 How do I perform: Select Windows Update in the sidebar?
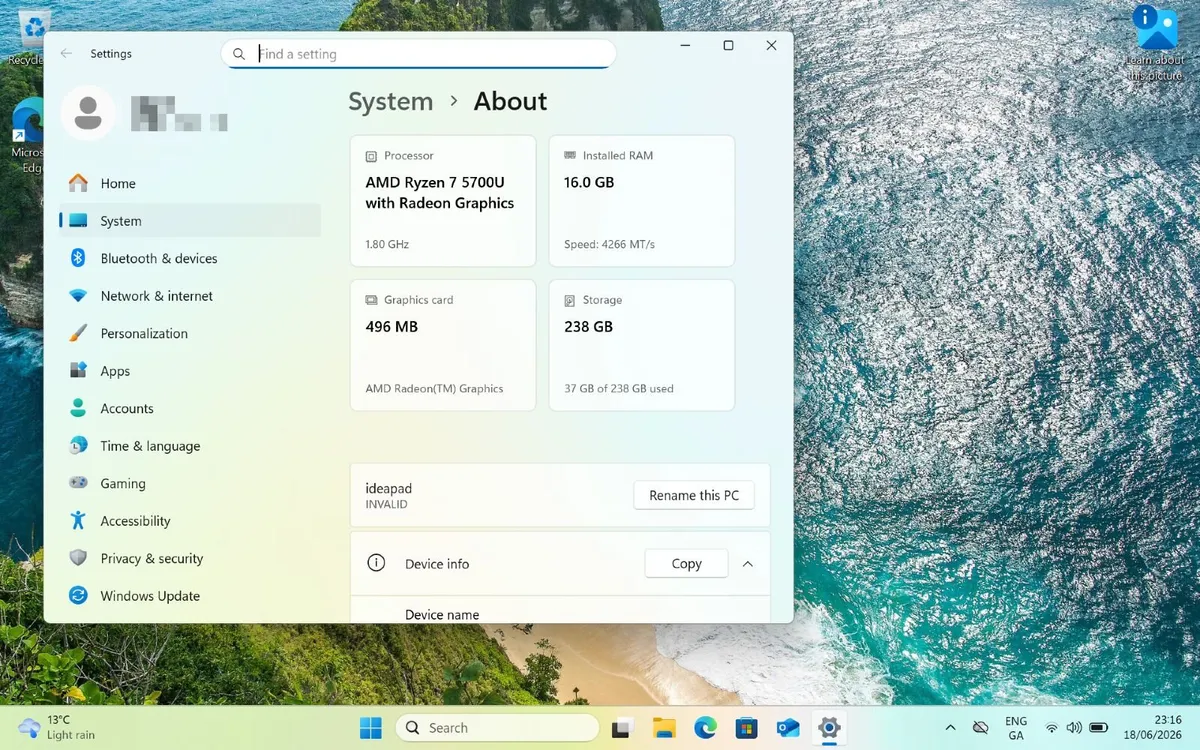pos(190,596)
